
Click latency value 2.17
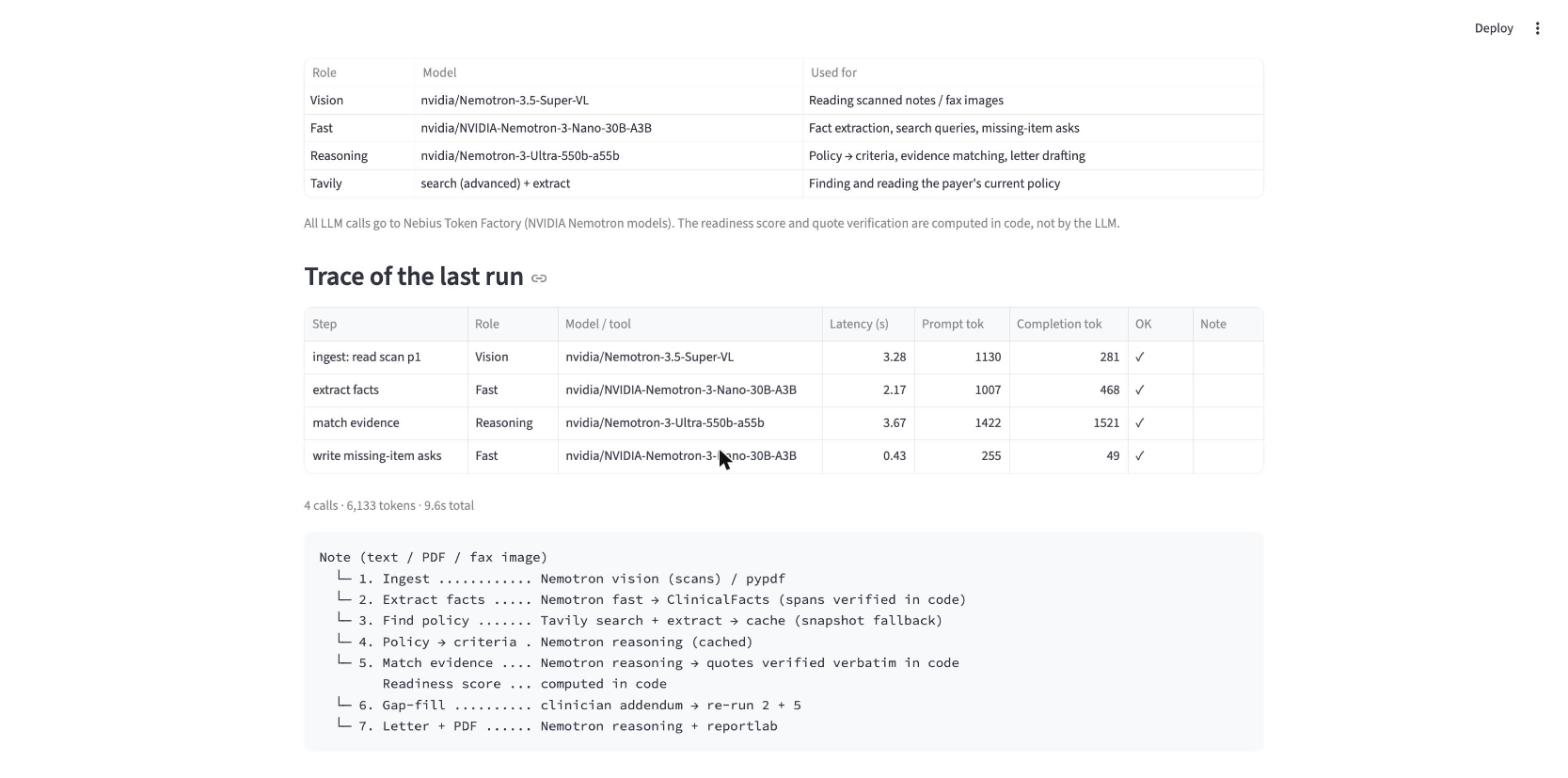[868, 390]
